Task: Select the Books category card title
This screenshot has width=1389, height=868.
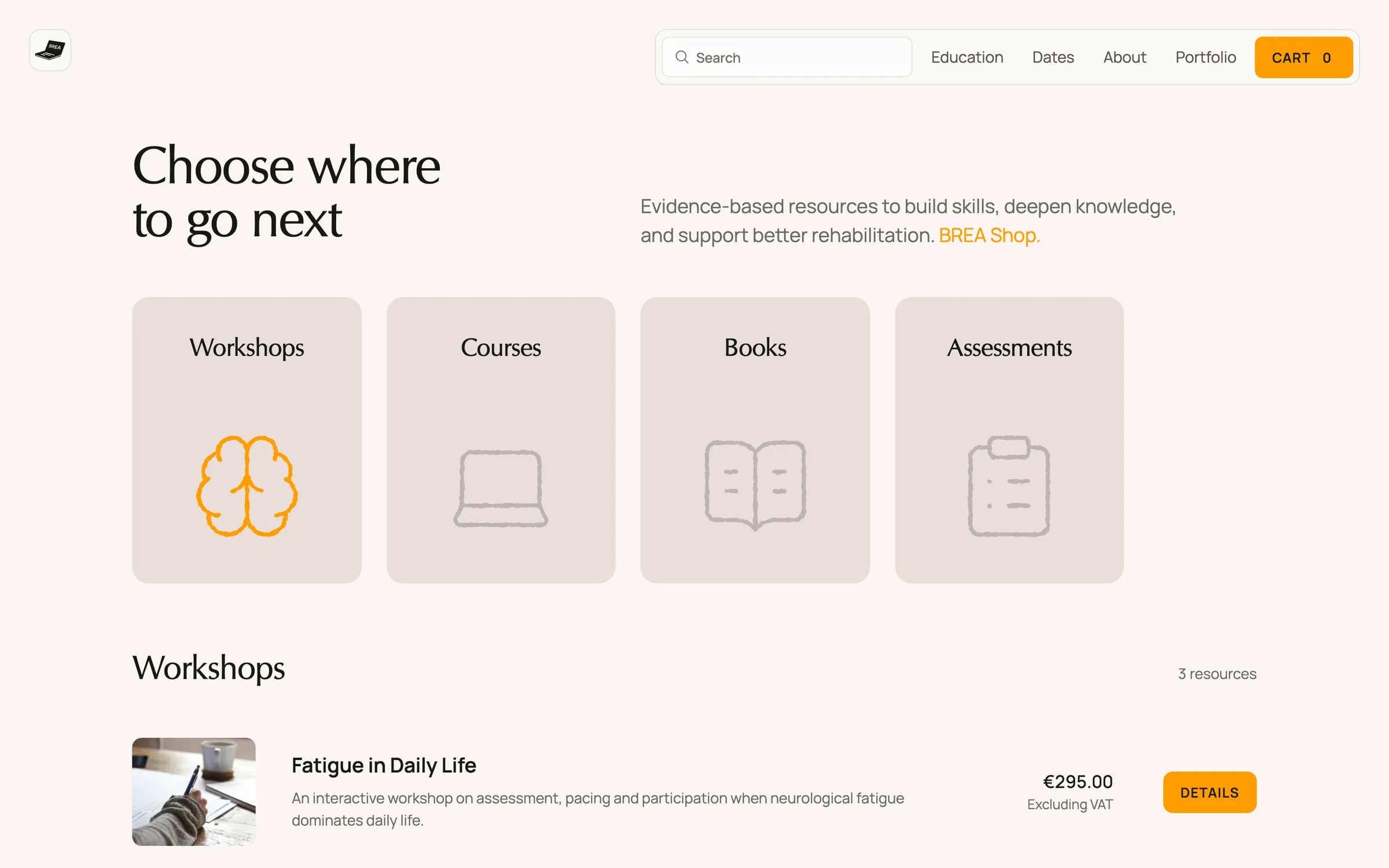Action: [755, 347]
